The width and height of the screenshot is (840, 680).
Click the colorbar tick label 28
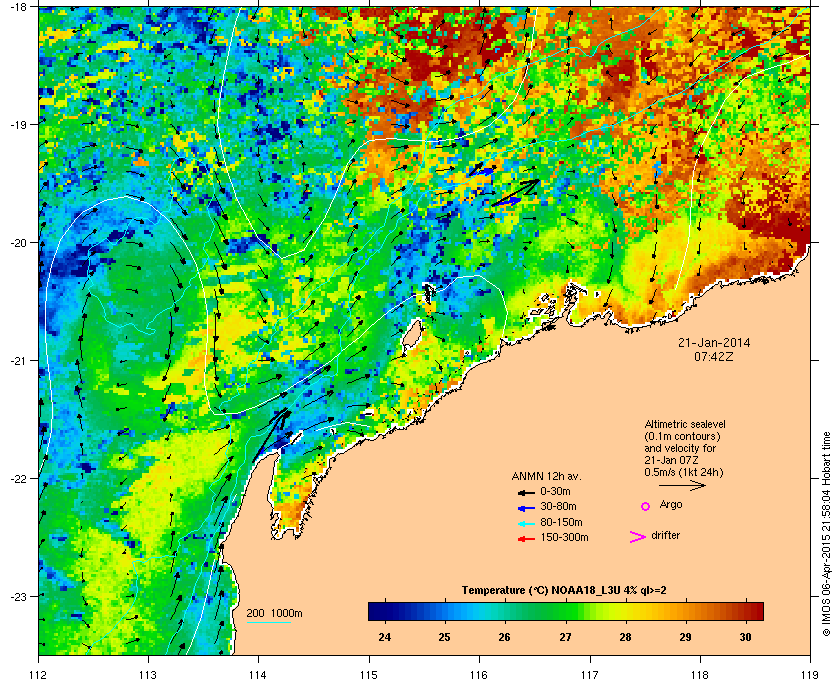coord(625,637)
